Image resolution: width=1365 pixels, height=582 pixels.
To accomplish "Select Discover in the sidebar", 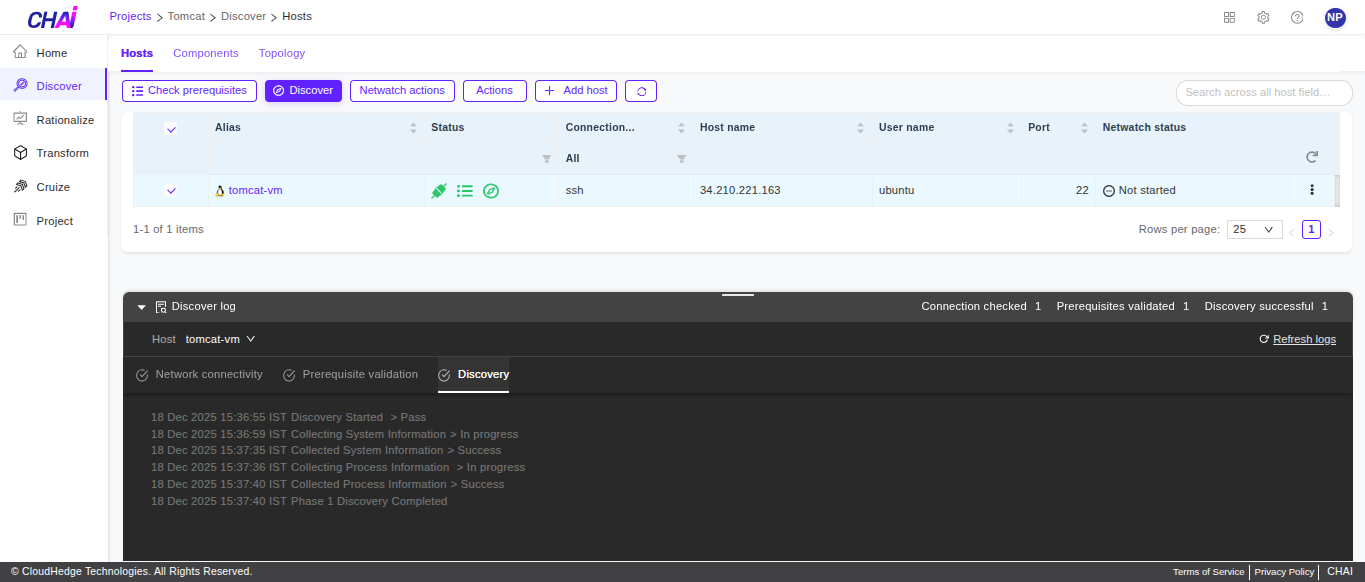I will click(x=53, y=86).
